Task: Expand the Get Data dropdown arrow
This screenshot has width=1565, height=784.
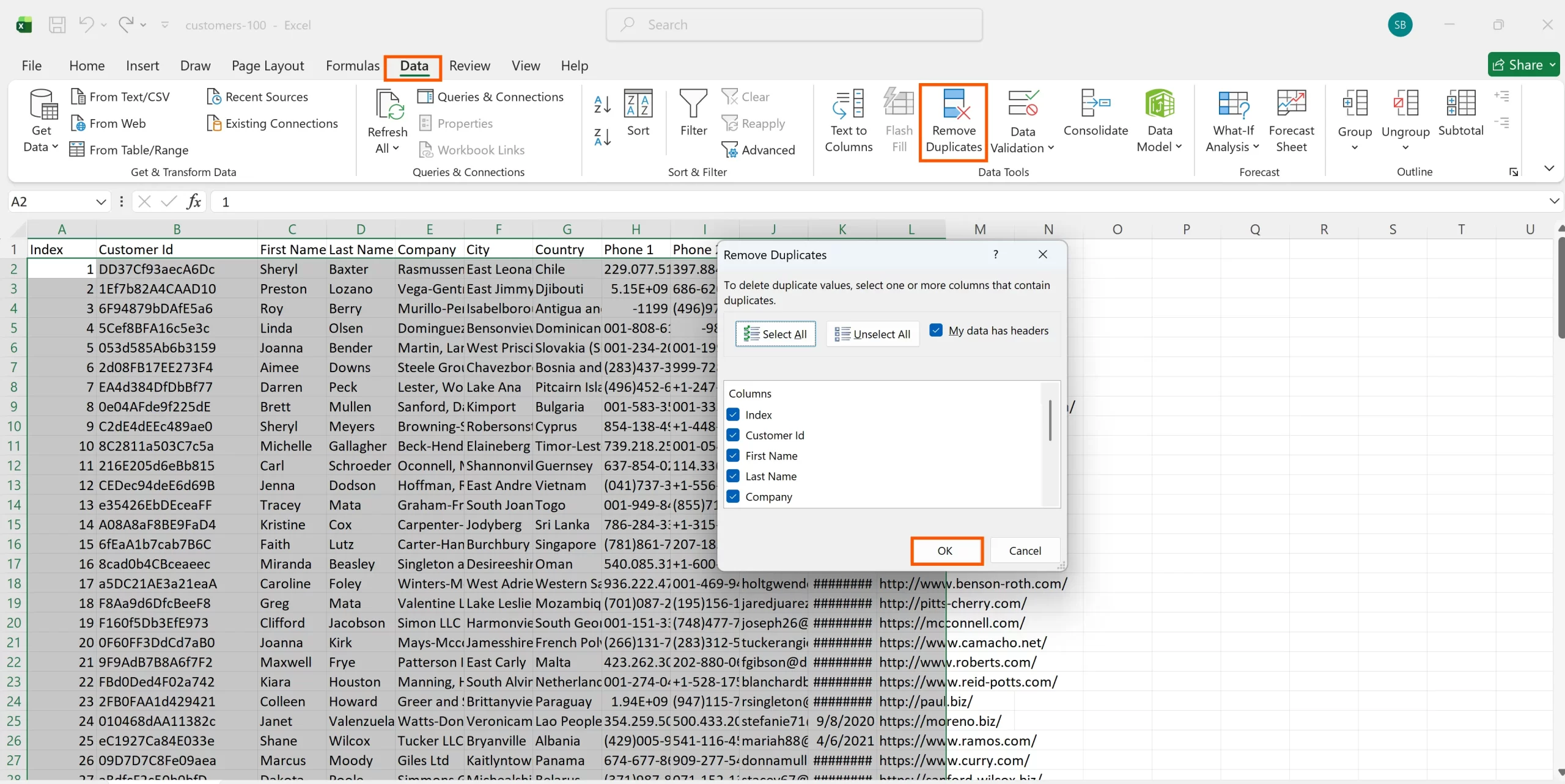Action: point(54,147)
